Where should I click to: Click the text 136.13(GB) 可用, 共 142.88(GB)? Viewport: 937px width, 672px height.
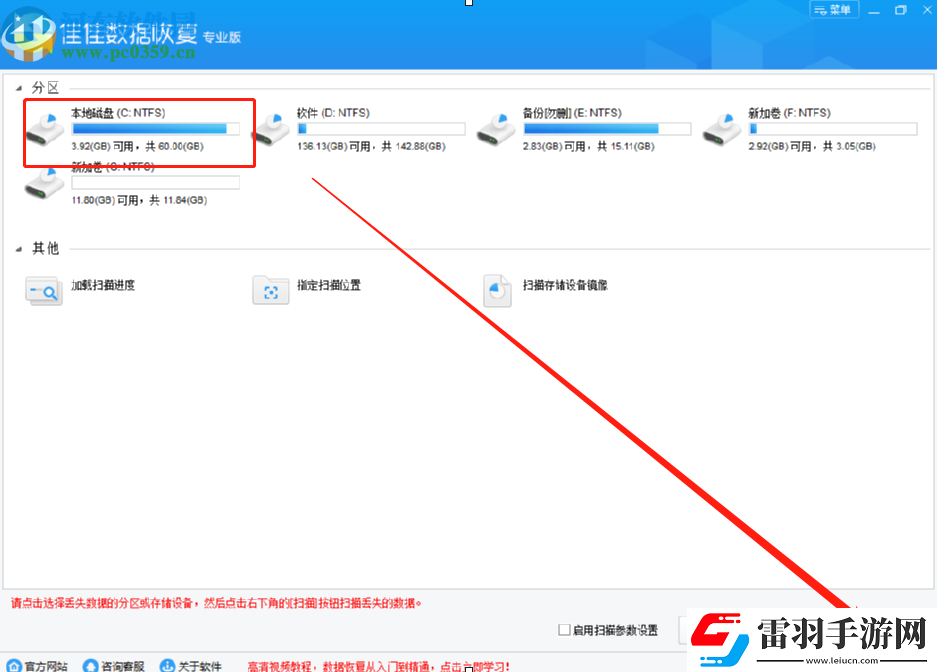372,146
